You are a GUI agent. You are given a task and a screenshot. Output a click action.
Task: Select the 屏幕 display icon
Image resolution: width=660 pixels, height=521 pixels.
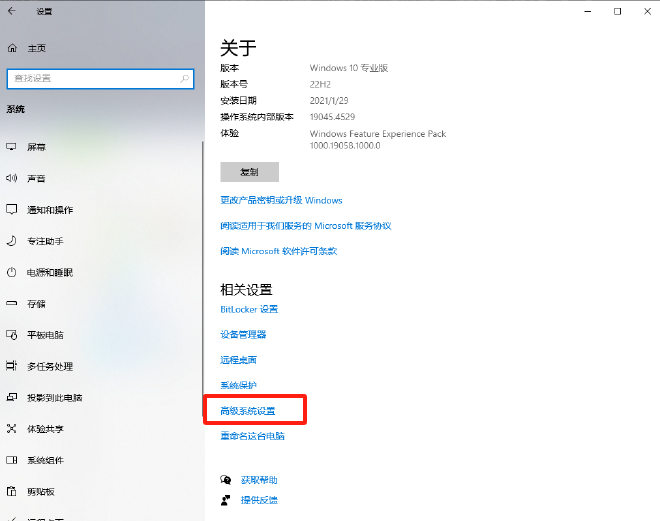(x=11, y=147)
